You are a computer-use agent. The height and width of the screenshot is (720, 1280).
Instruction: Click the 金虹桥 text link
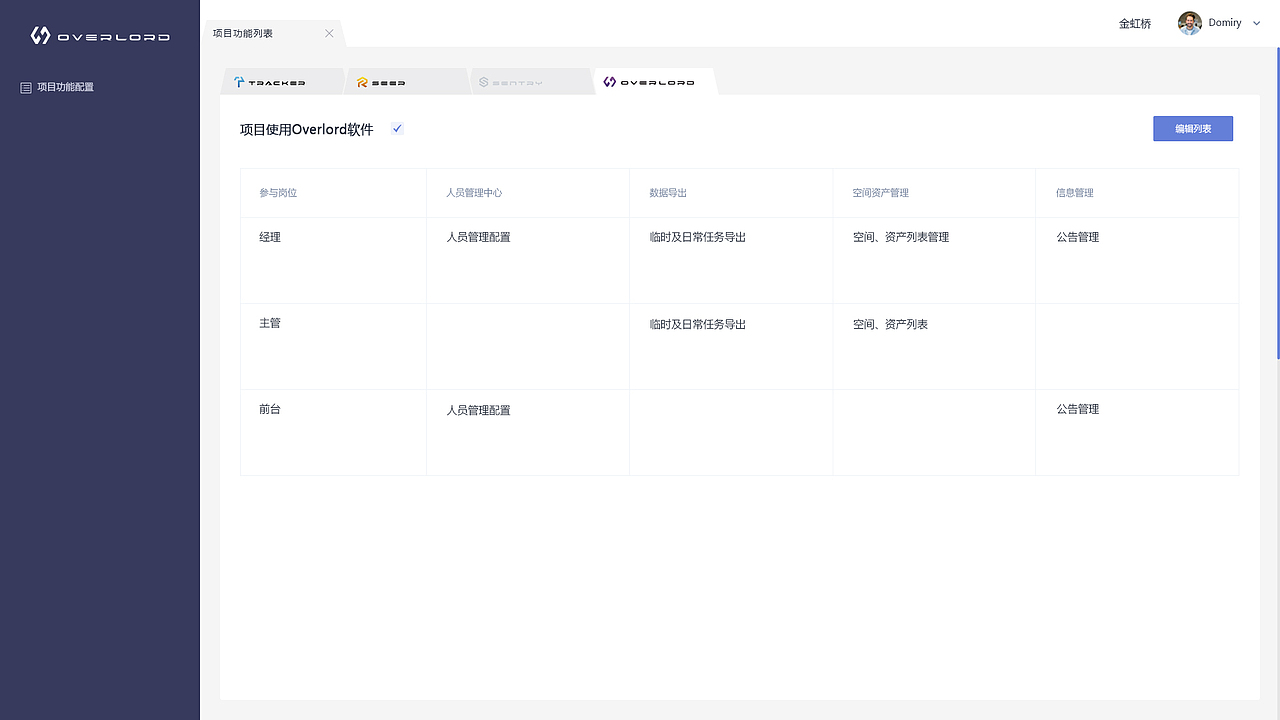click(x=1134, y=22)
